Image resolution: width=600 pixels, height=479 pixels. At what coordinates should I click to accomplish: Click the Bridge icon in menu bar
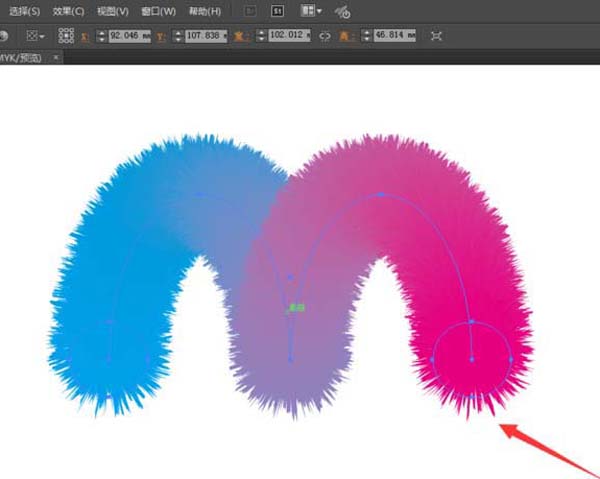250,11
